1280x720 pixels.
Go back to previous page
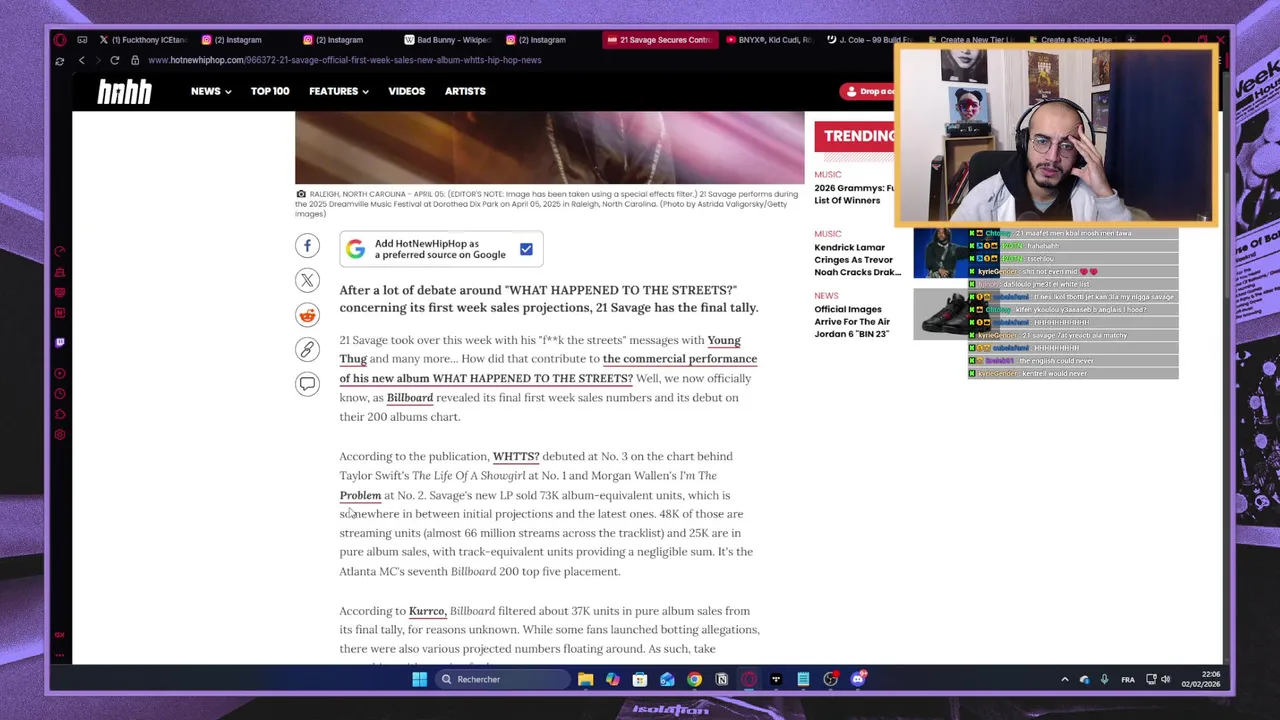(82, 60)
